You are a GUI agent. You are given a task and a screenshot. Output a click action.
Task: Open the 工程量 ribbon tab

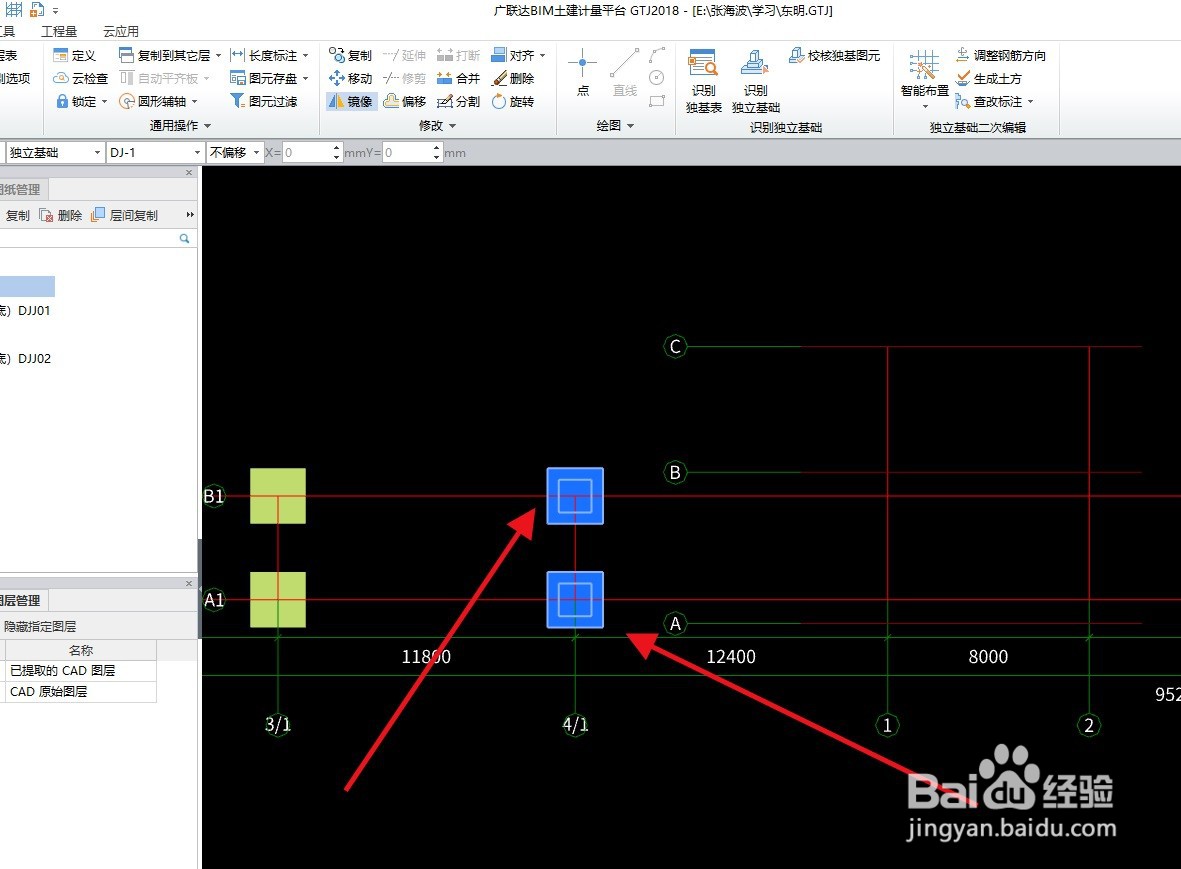click(x=59, y=32)
